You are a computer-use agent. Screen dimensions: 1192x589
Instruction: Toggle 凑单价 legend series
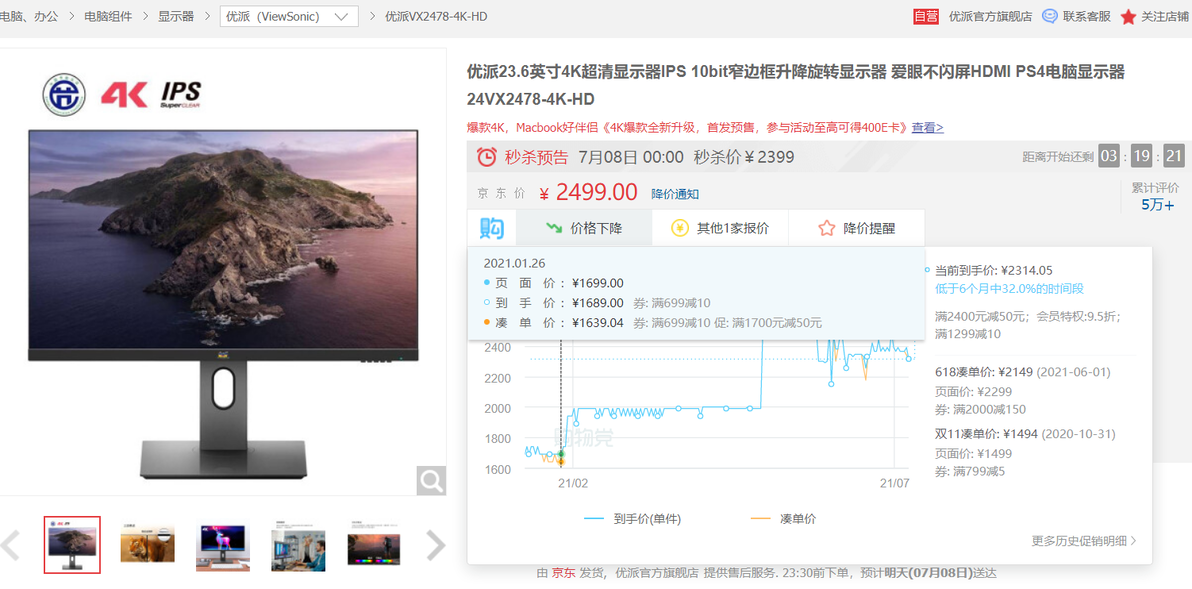coord(783,519)
